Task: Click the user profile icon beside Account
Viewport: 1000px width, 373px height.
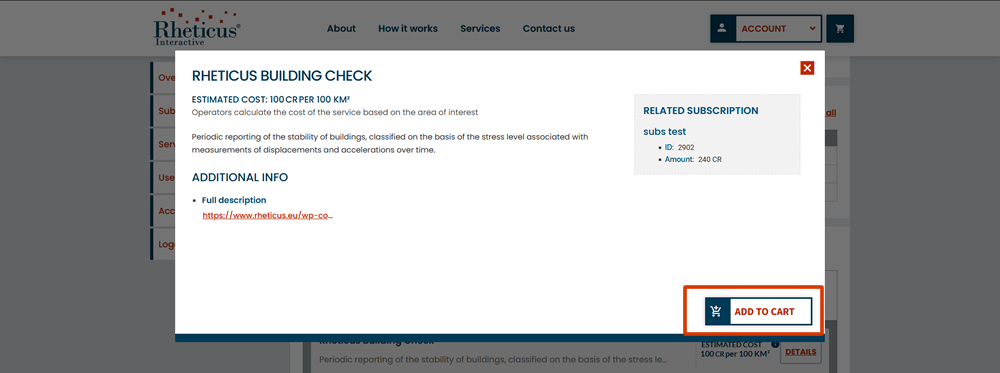Action: (x=722, y=29)
